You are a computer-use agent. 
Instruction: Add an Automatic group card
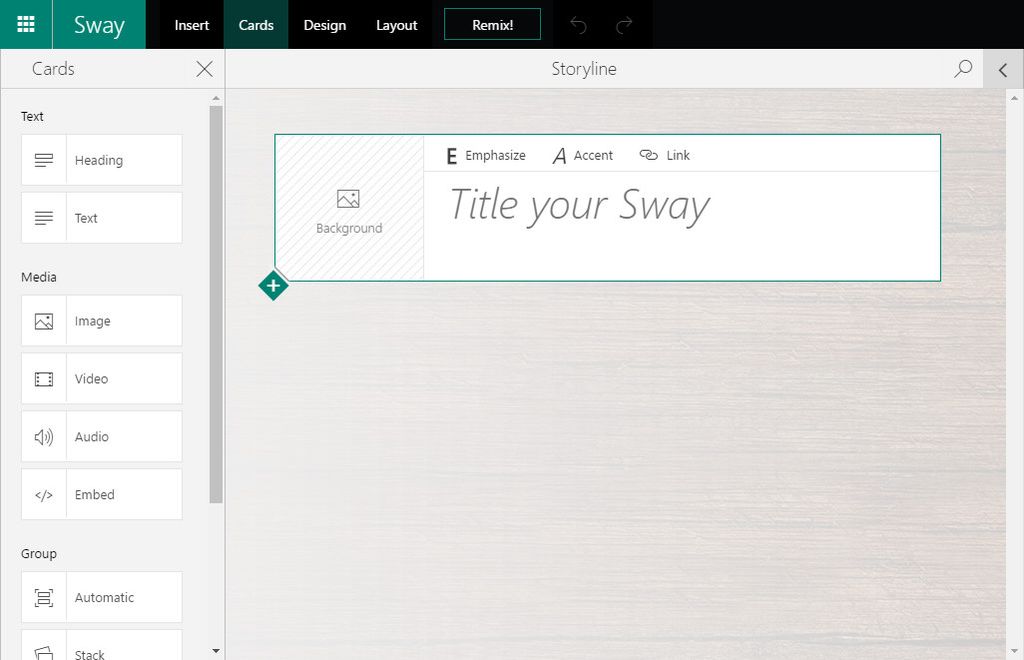point(102,597)
